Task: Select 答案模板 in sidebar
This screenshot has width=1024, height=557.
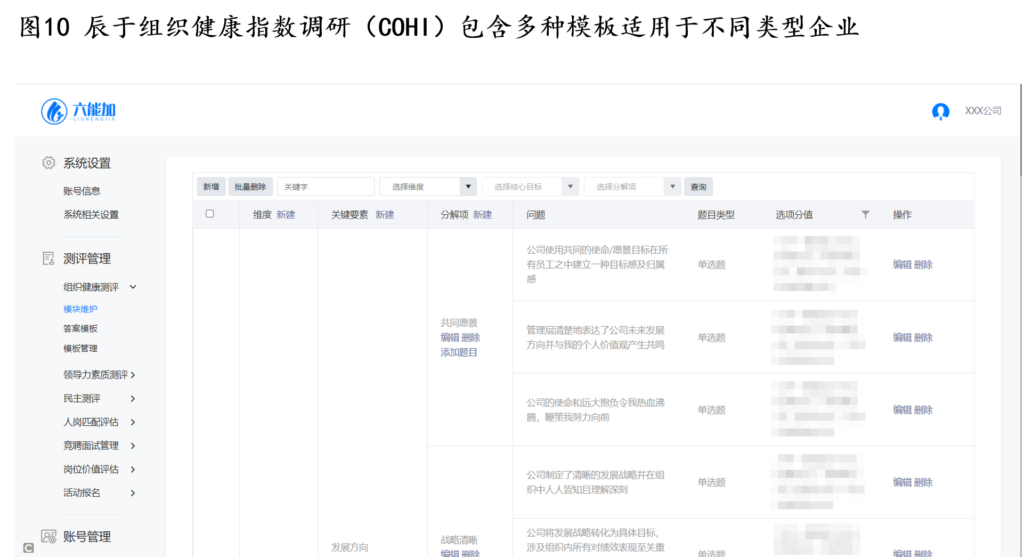Action: tap(80, 328)
